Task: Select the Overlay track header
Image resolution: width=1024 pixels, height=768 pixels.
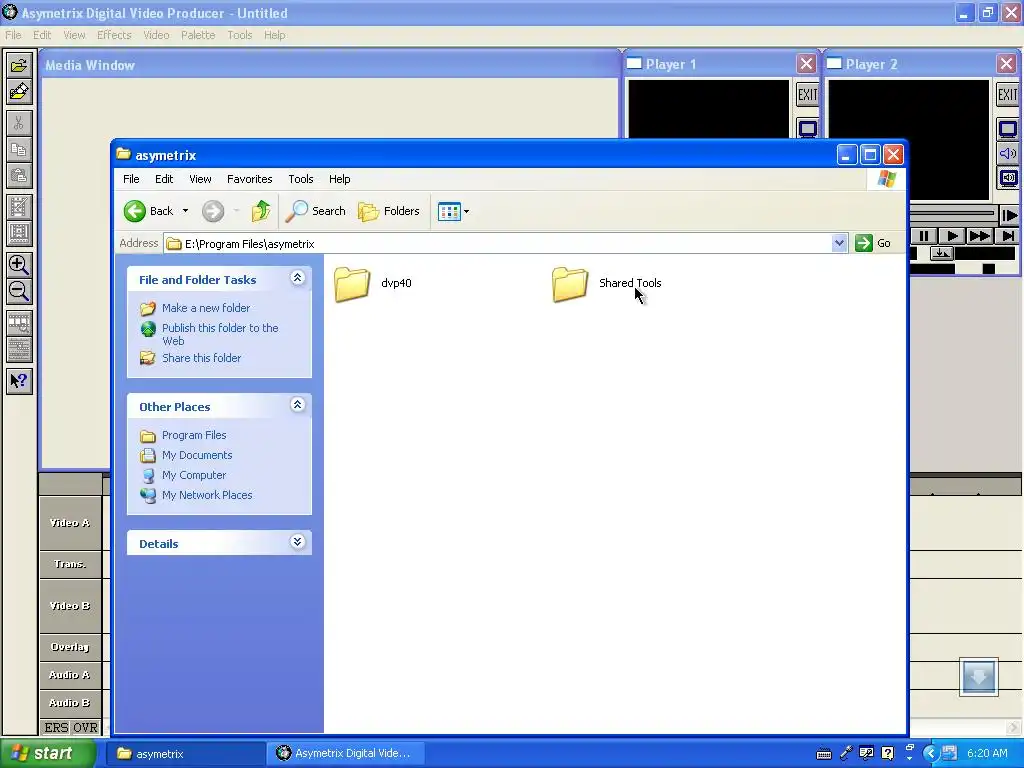Action: point(71,647)
